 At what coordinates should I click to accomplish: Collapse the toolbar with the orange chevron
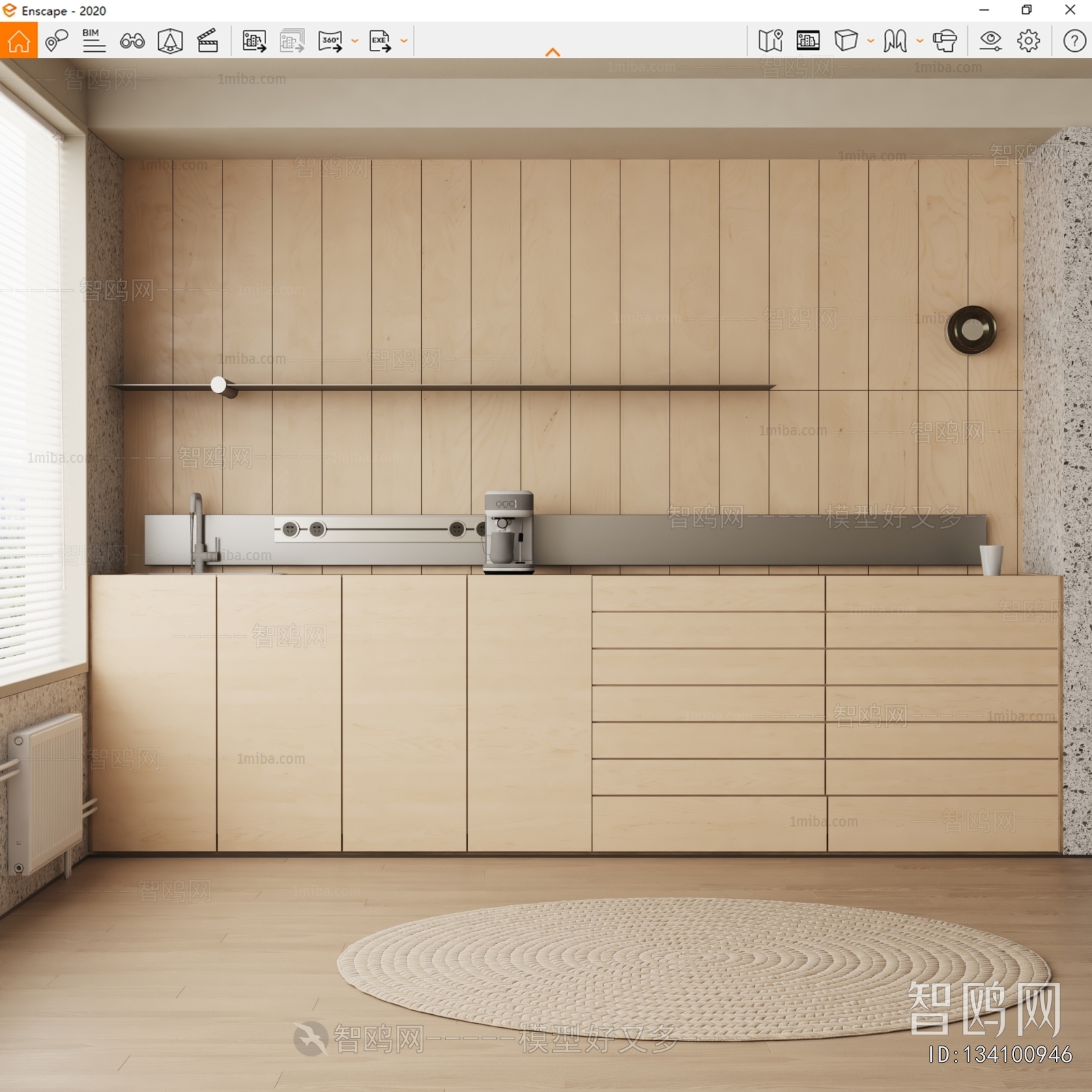click(x=553, y=53)
